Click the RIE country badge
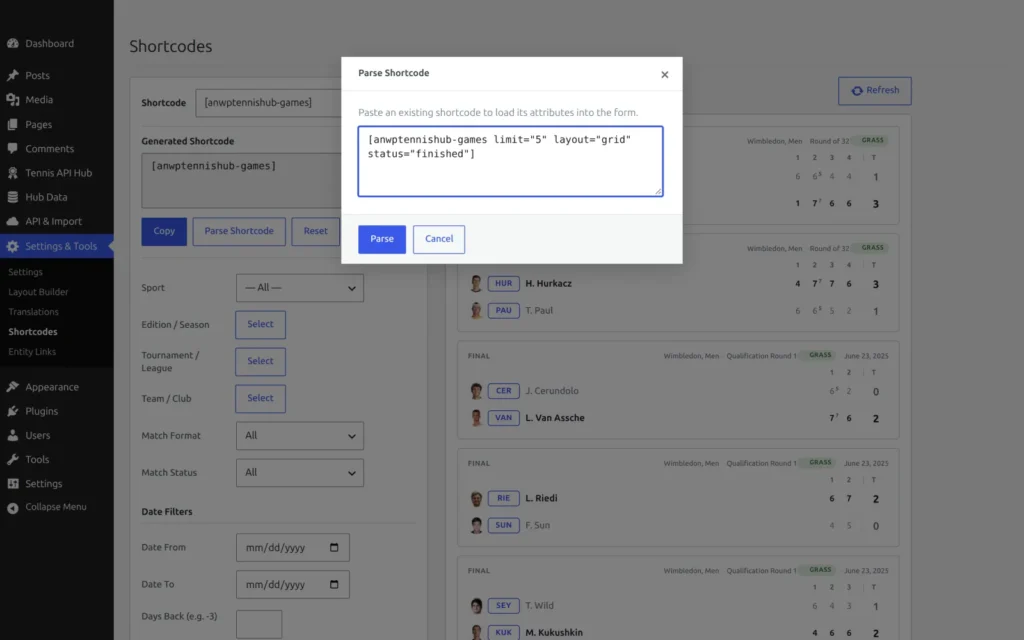This screenshot has height=640, width=1024. click(x=504, y=498)
